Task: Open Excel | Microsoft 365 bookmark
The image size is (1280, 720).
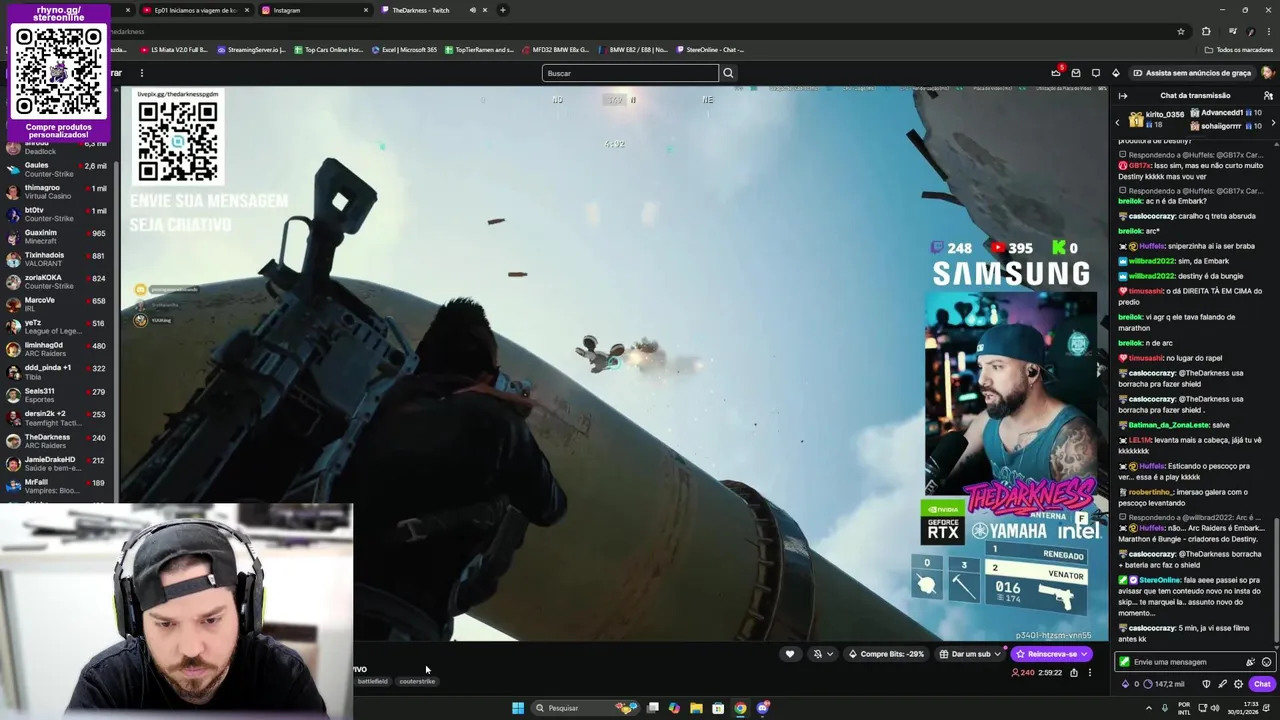Action: [x=404, y=50]
